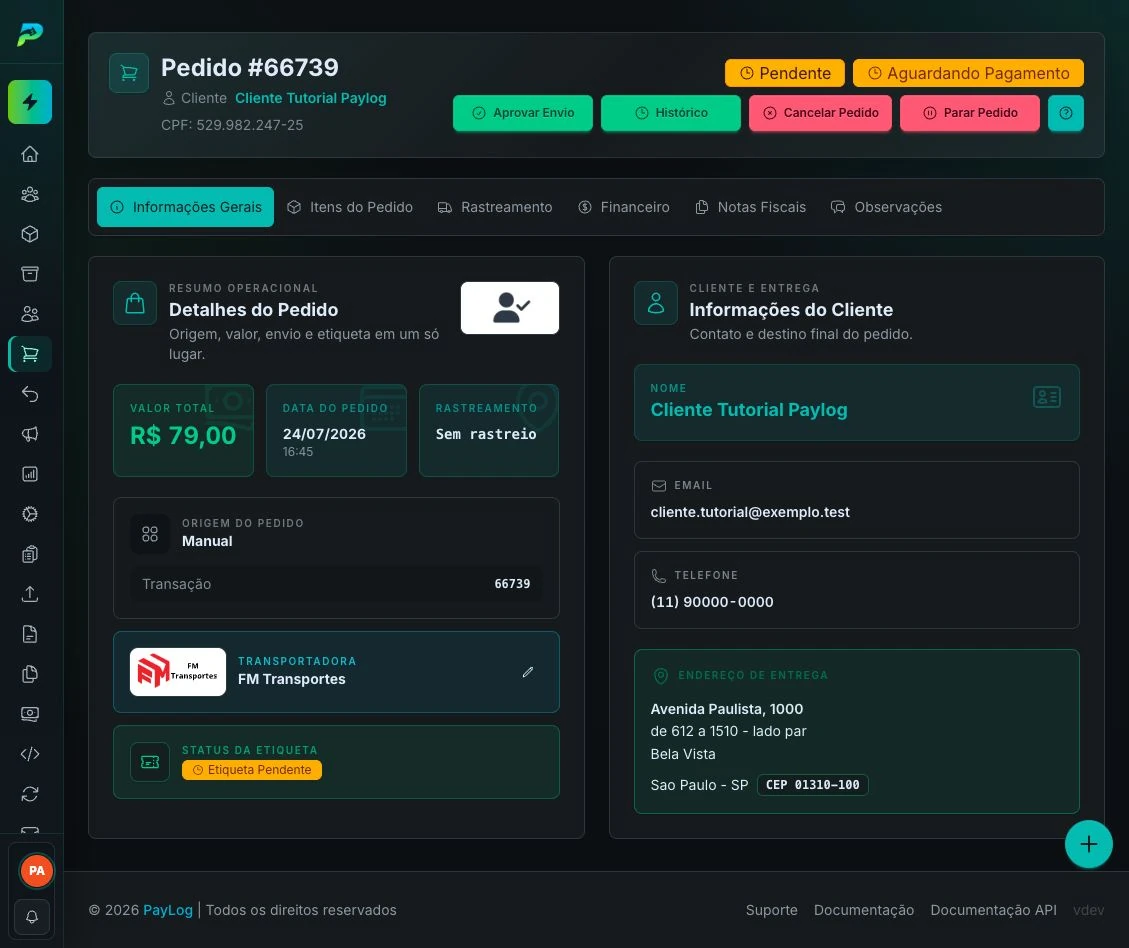Open the group of people icon below home

pos(30,194)
